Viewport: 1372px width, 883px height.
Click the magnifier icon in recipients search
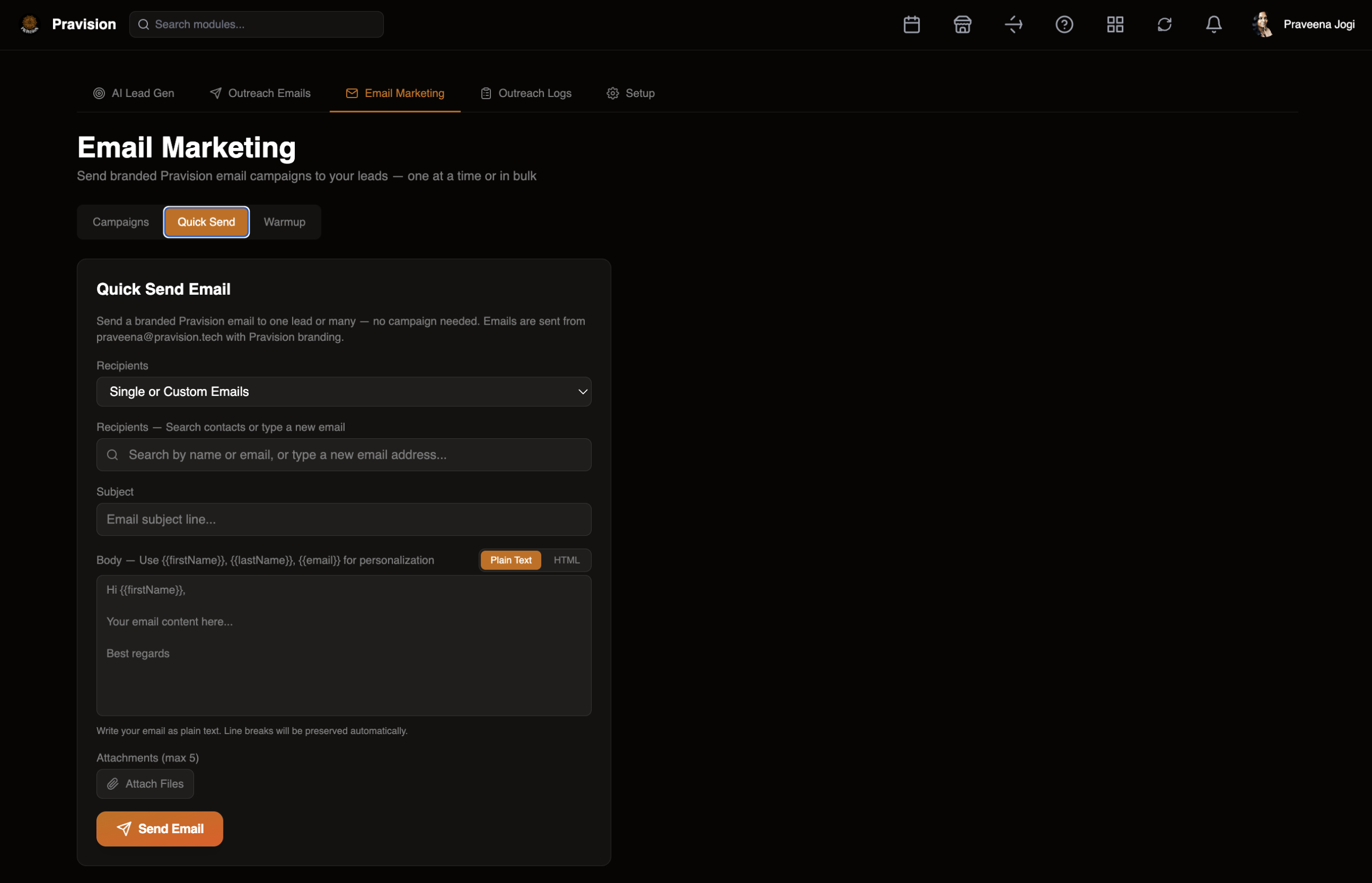tap(113, 455)
